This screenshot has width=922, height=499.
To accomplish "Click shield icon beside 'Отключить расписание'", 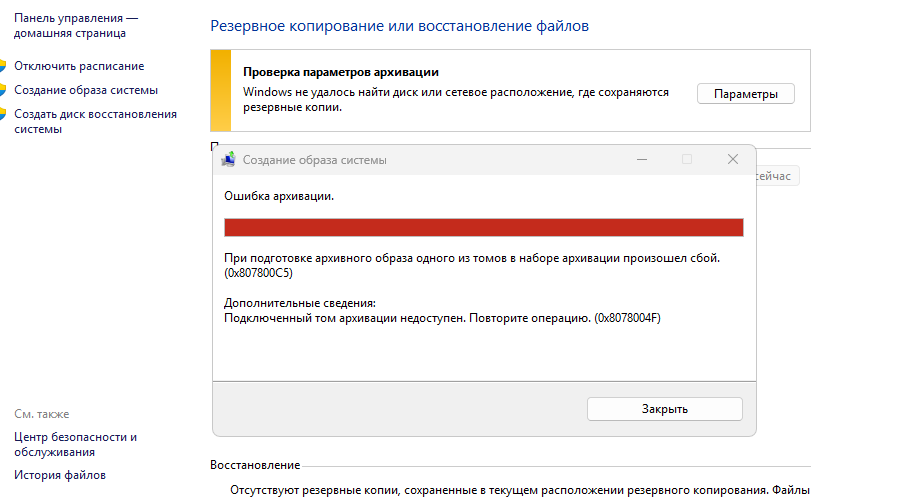I will (x=3, y=66).
